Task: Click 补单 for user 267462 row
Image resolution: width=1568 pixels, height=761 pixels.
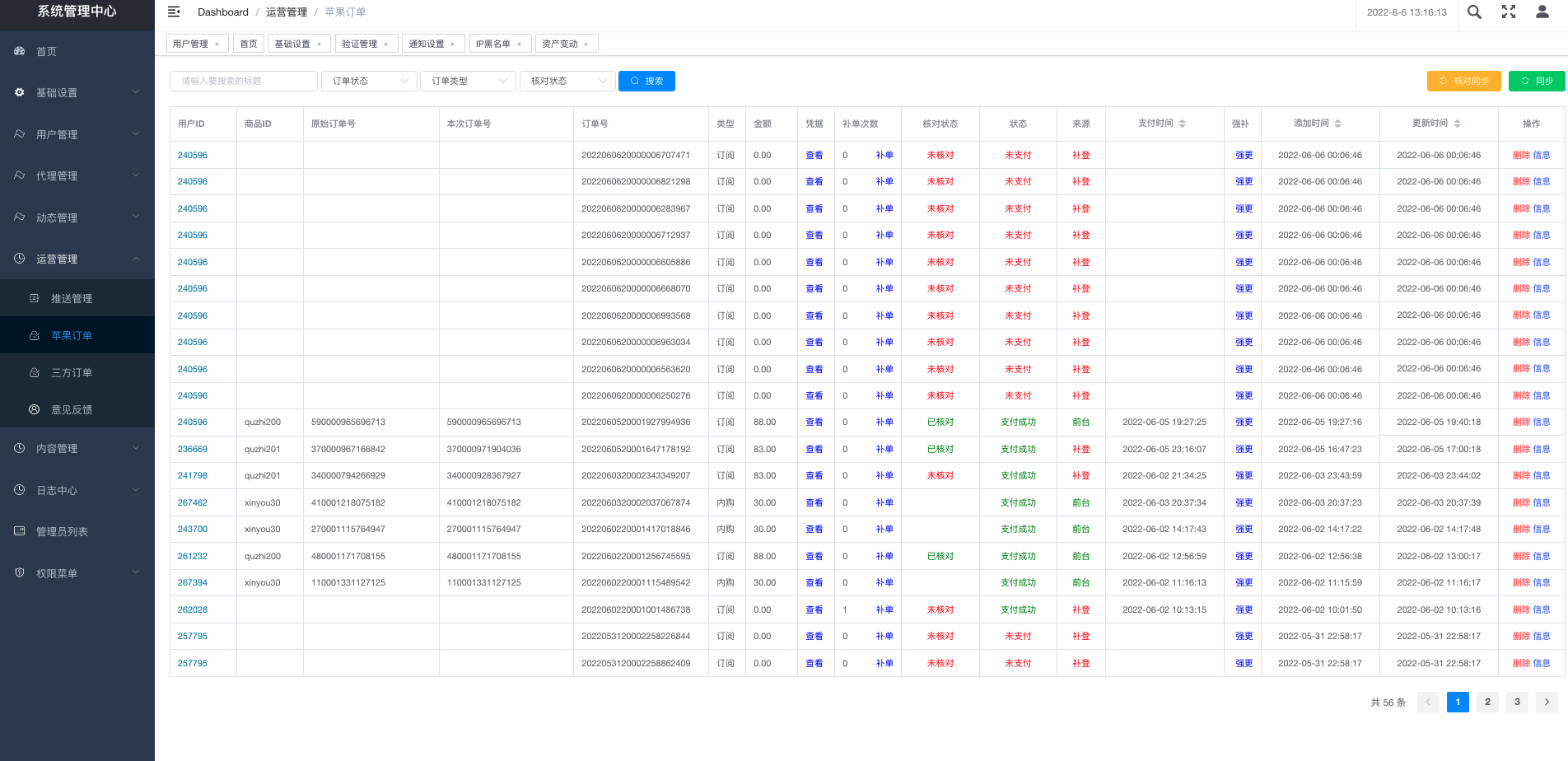Action: pyautogui.click(x=884, y=502)
